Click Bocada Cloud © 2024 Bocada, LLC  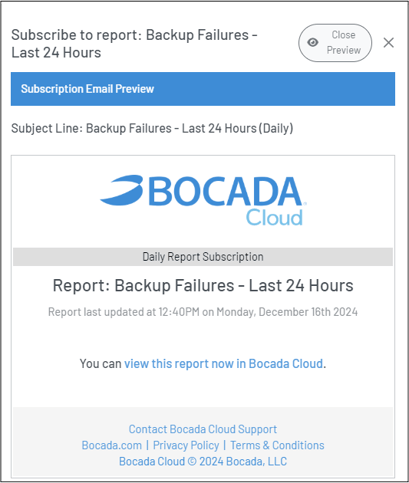point(203,462)
